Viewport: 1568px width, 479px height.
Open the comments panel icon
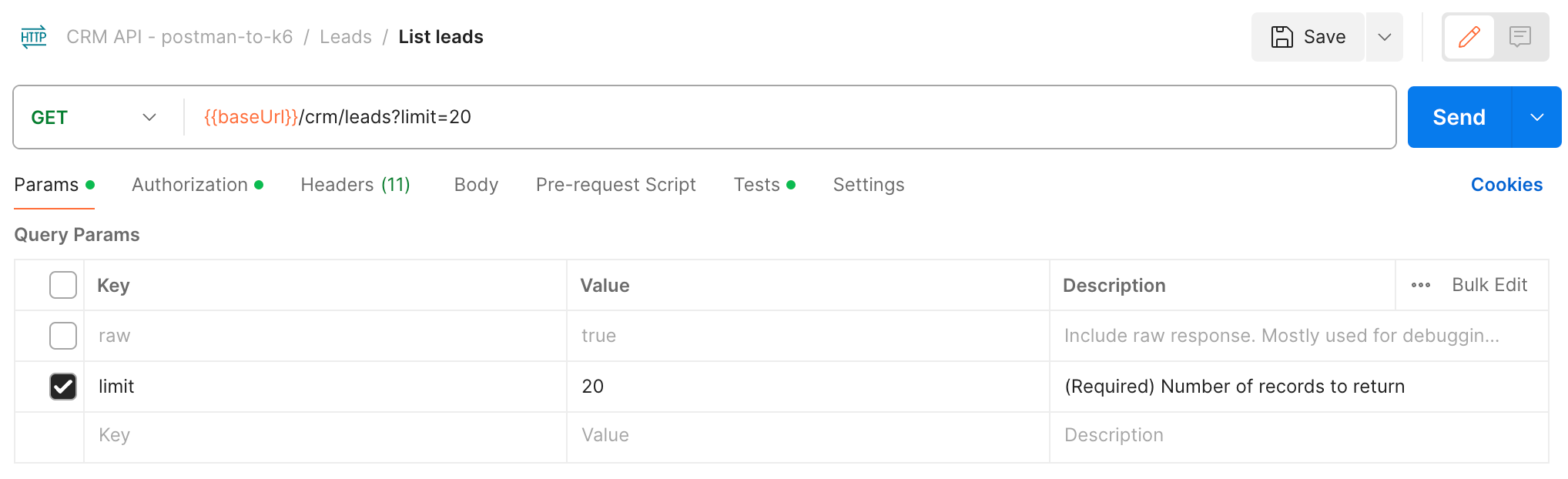[x=1519, y=37]
